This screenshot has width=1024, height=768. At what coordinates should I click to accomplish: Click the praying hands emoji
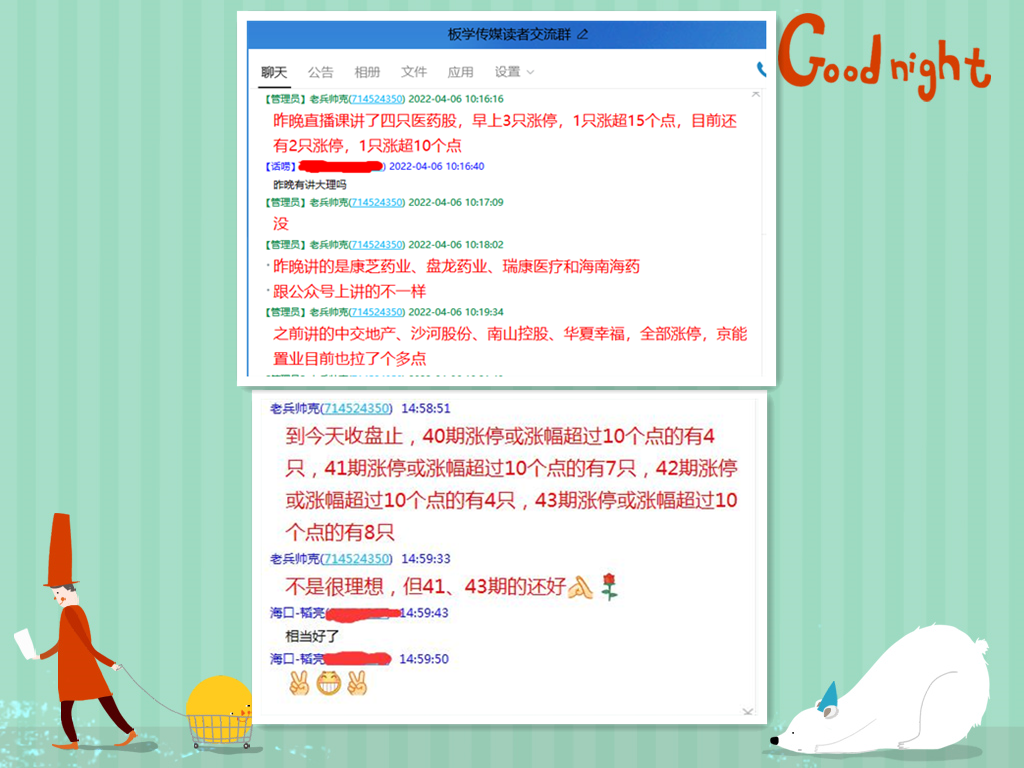tap(581, 587)
